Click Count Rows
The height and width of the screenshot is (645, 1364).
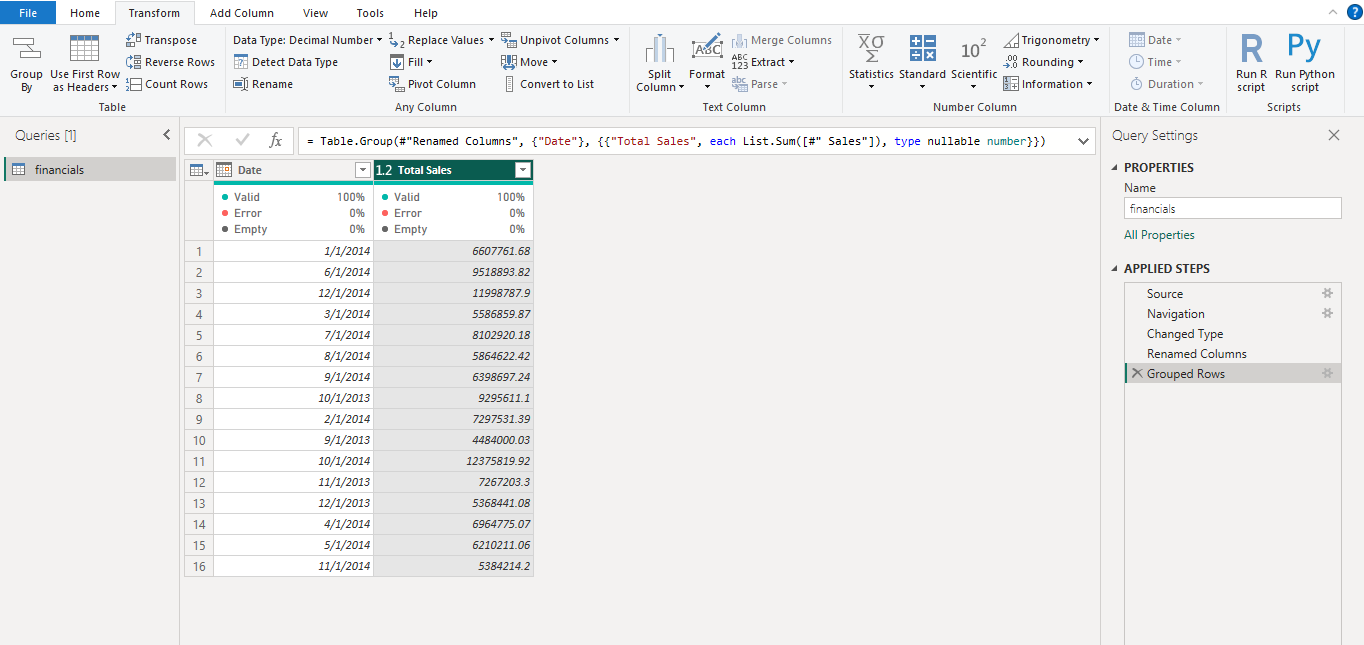pyautogui.click(x=167, y=84)
